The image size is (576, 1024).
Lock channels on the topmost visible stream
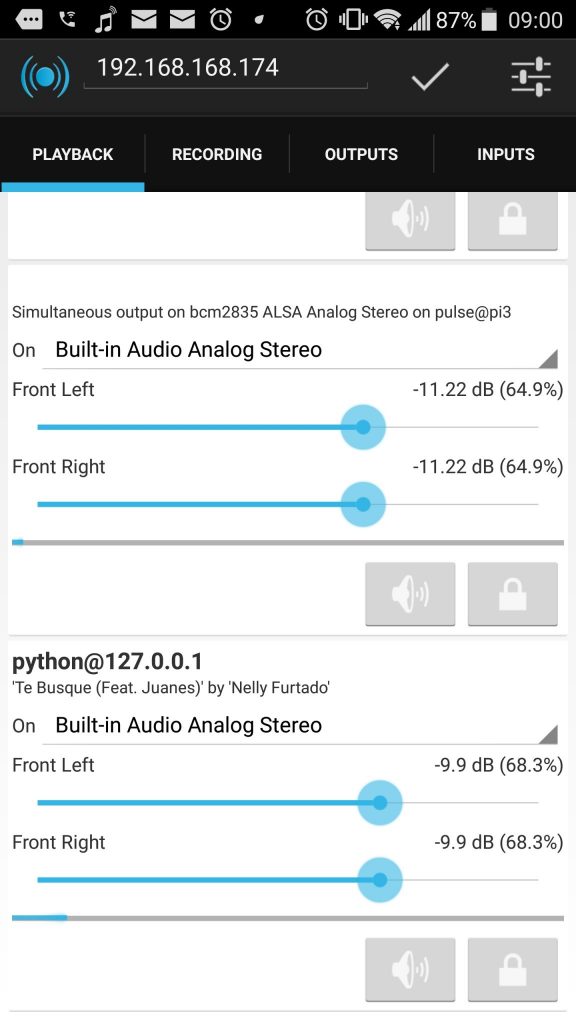click(x=512, y=219)
